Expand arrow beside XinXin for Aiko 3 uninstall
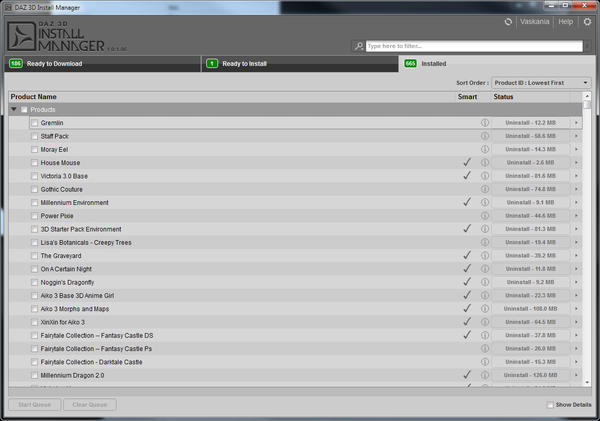600x421 pixels. click(576, 322)
